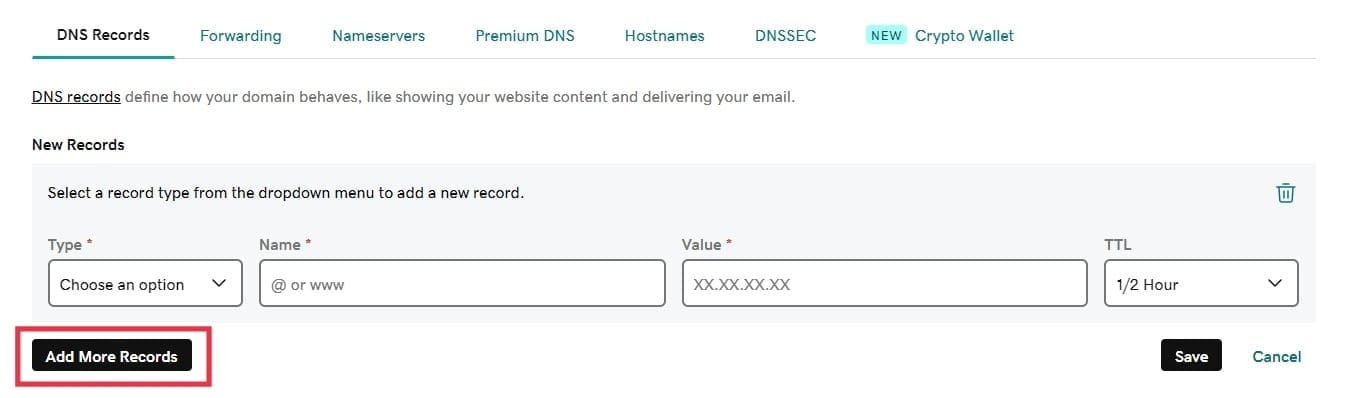Open the Type 'Choose an option' dropdown
This screenshot has width=1361, height=398.
click(x=145, y=283)
